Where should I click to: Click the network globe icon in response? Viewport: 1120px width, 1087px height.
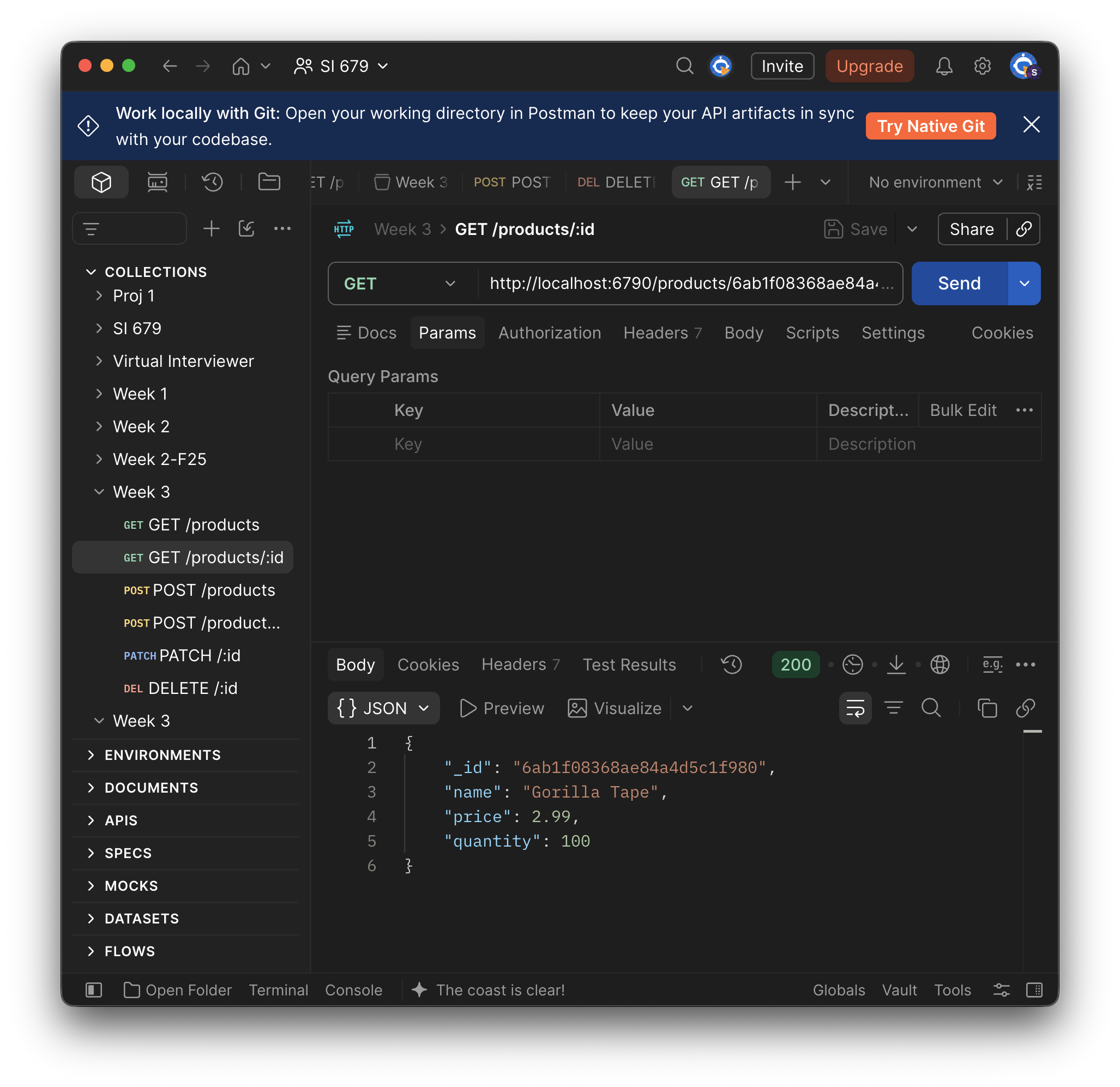coord(940,665)
